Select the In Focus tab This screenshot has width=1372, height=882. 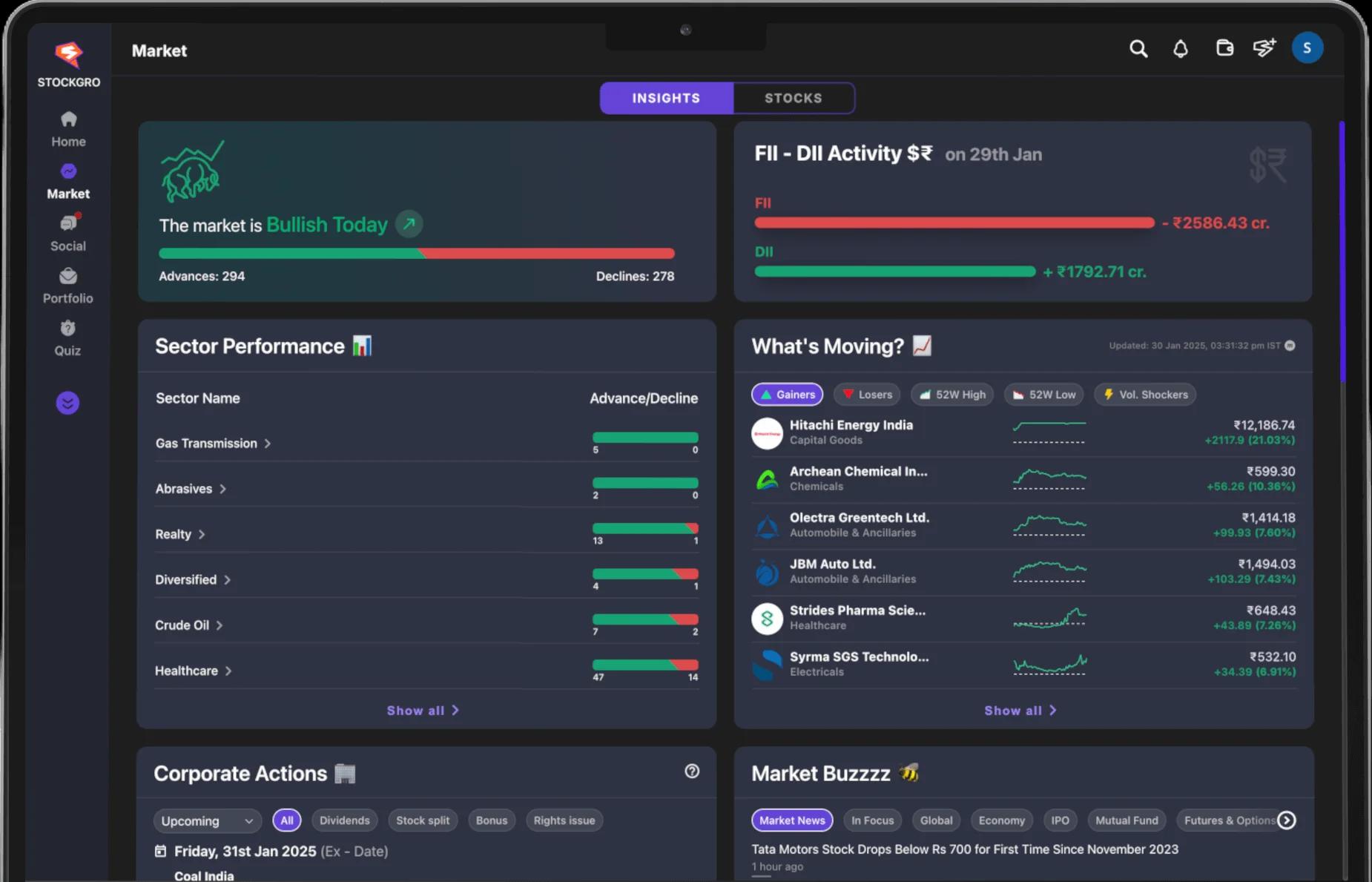[872, 820]
